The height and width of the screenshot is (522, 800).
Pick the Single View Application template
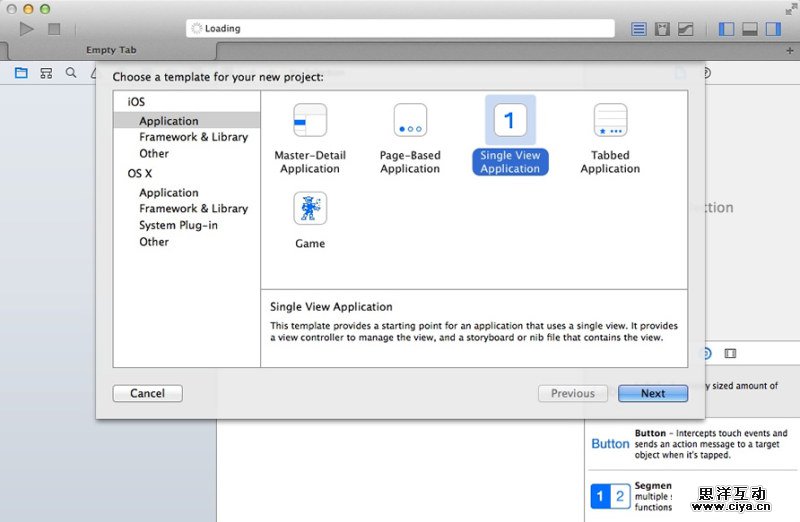pos(510,121)
